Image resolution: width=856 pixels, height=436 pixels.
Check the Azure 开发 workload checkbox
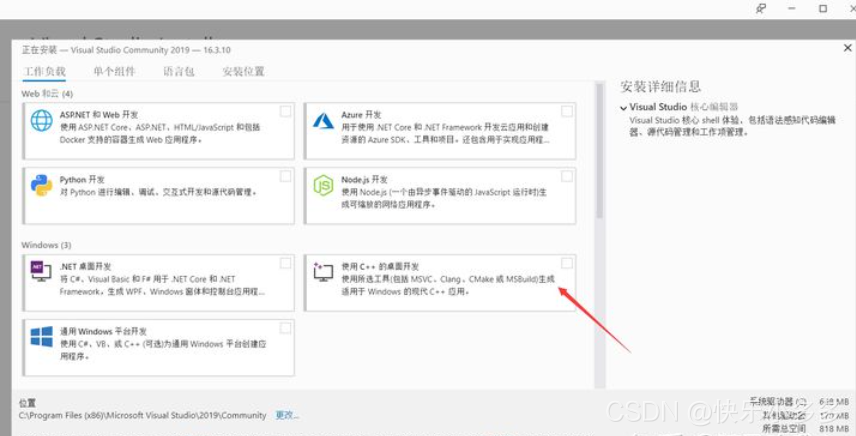567,111
